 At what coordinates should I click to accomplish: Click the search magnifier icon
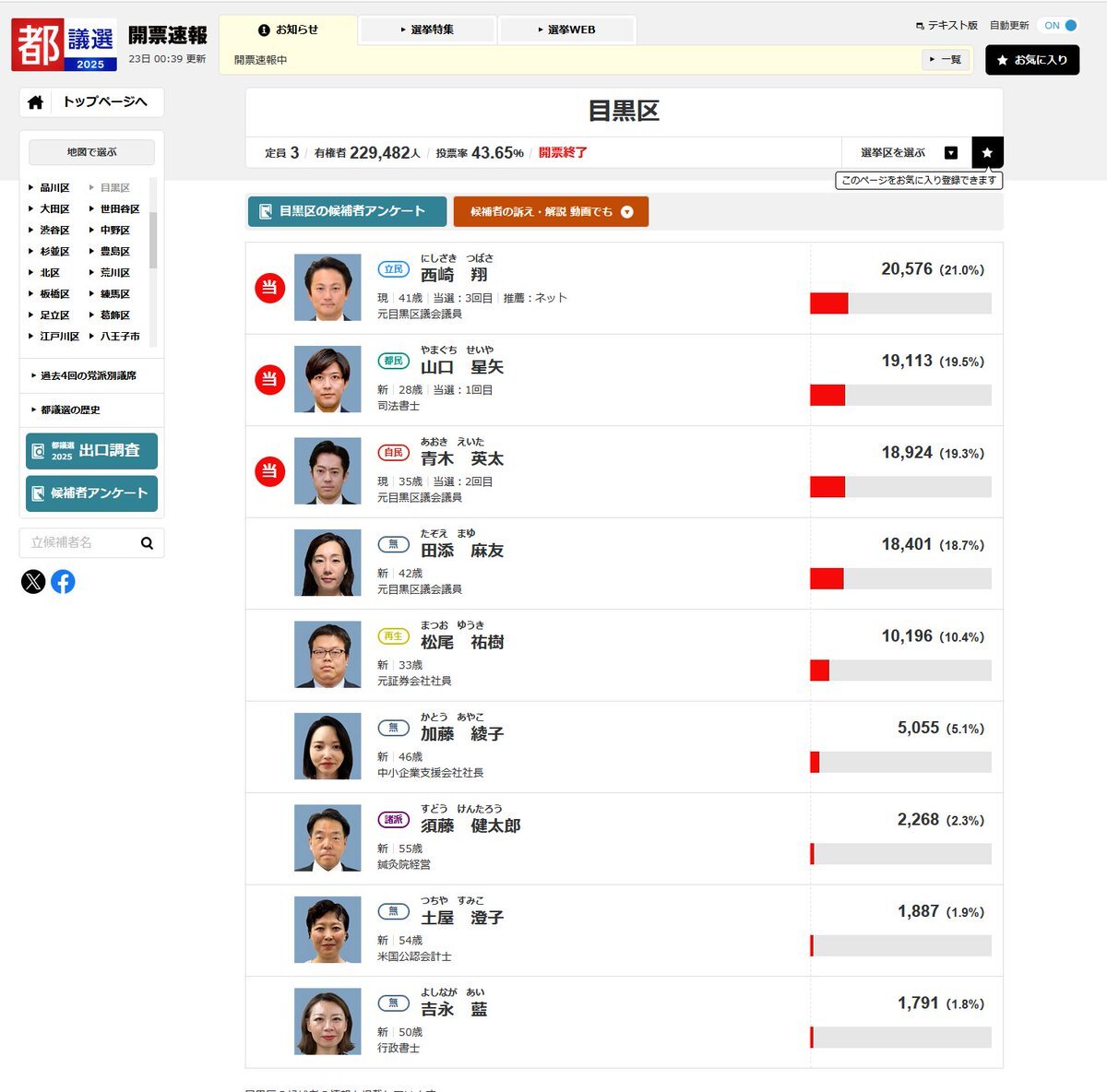tap(147, 543)
